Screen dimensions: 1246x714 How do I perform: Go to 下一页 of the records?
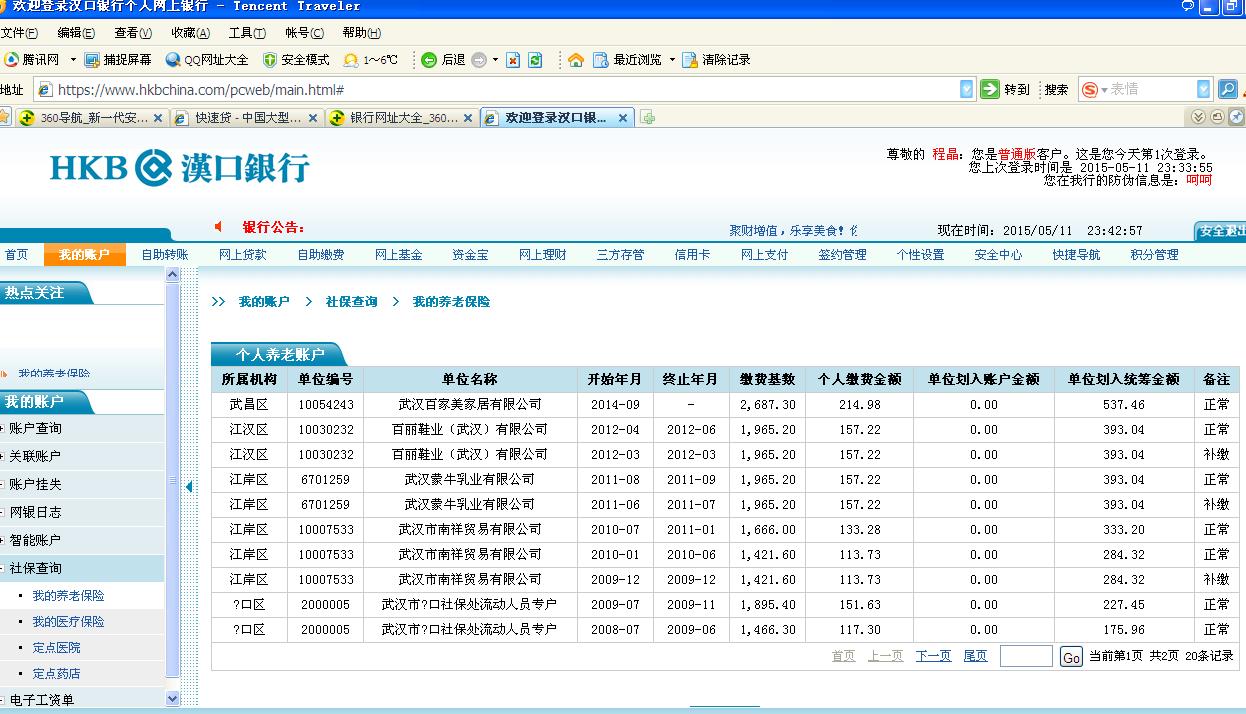pyautogui.click(x=933, y=656)
